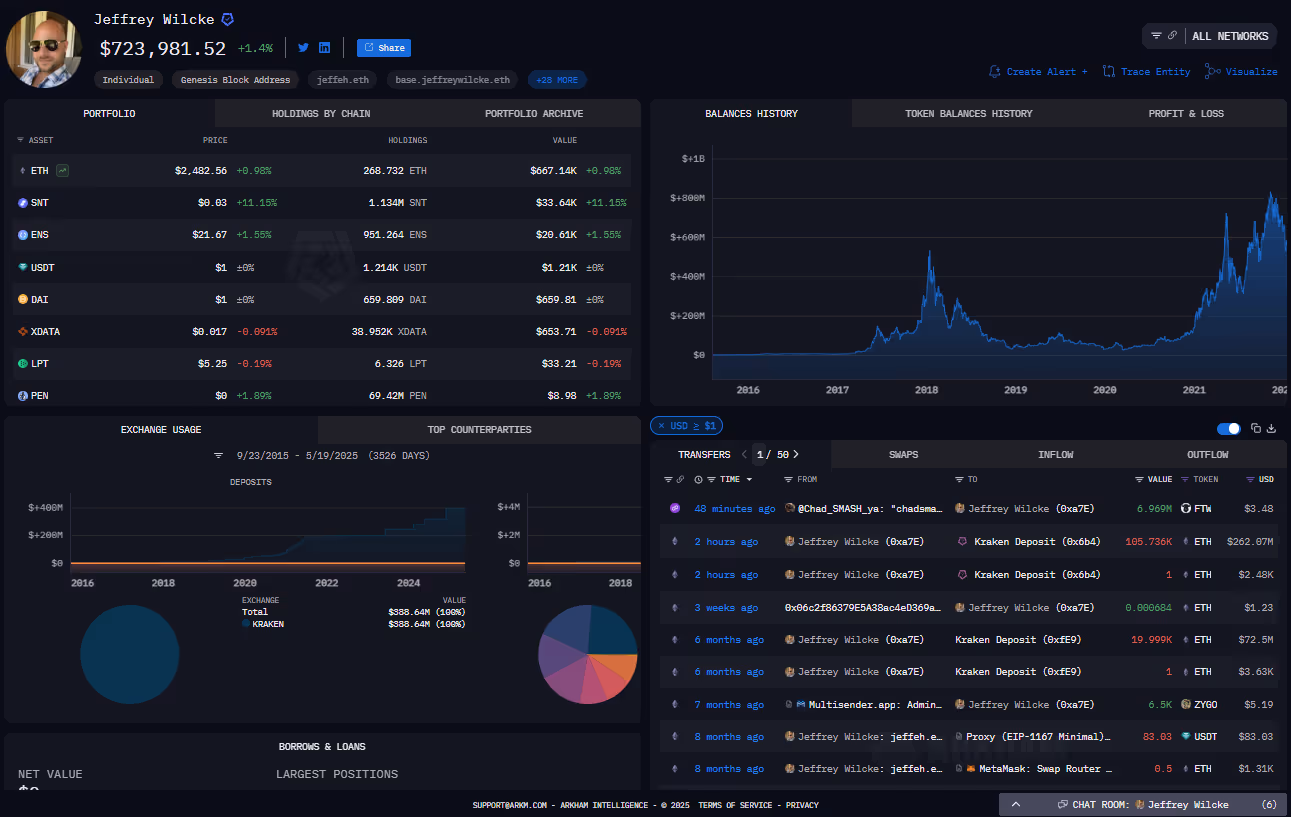
Task: Click the Kraken legend color dot
Action: point(246,624)
